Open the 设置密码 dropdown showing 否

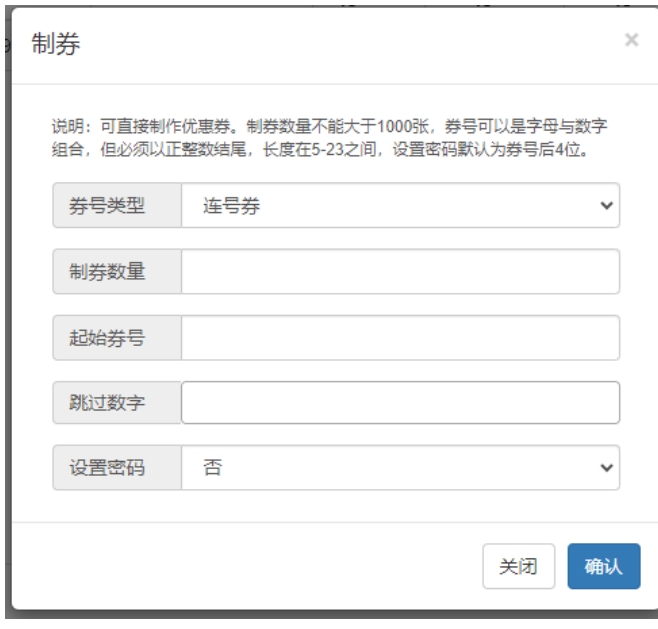point(400,467)
